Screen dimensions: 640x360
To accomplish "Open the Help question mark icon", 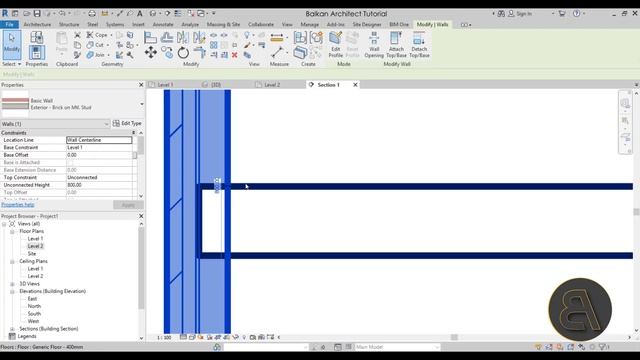I will pyautogui.click(x=576, y=13).
